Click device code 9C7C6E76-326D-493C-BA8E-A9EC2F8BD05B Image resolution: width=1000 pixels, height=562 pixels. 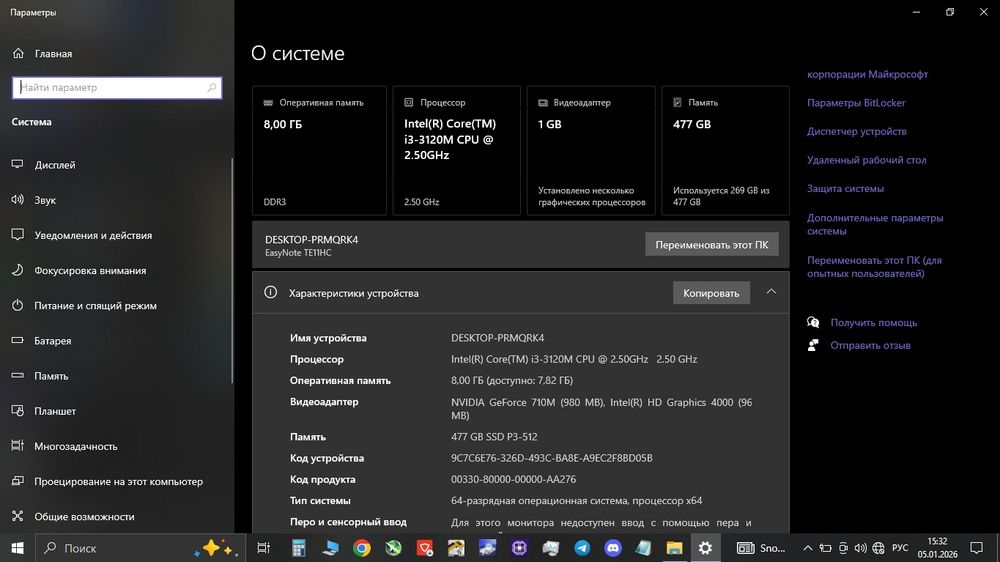coord(552,458)
